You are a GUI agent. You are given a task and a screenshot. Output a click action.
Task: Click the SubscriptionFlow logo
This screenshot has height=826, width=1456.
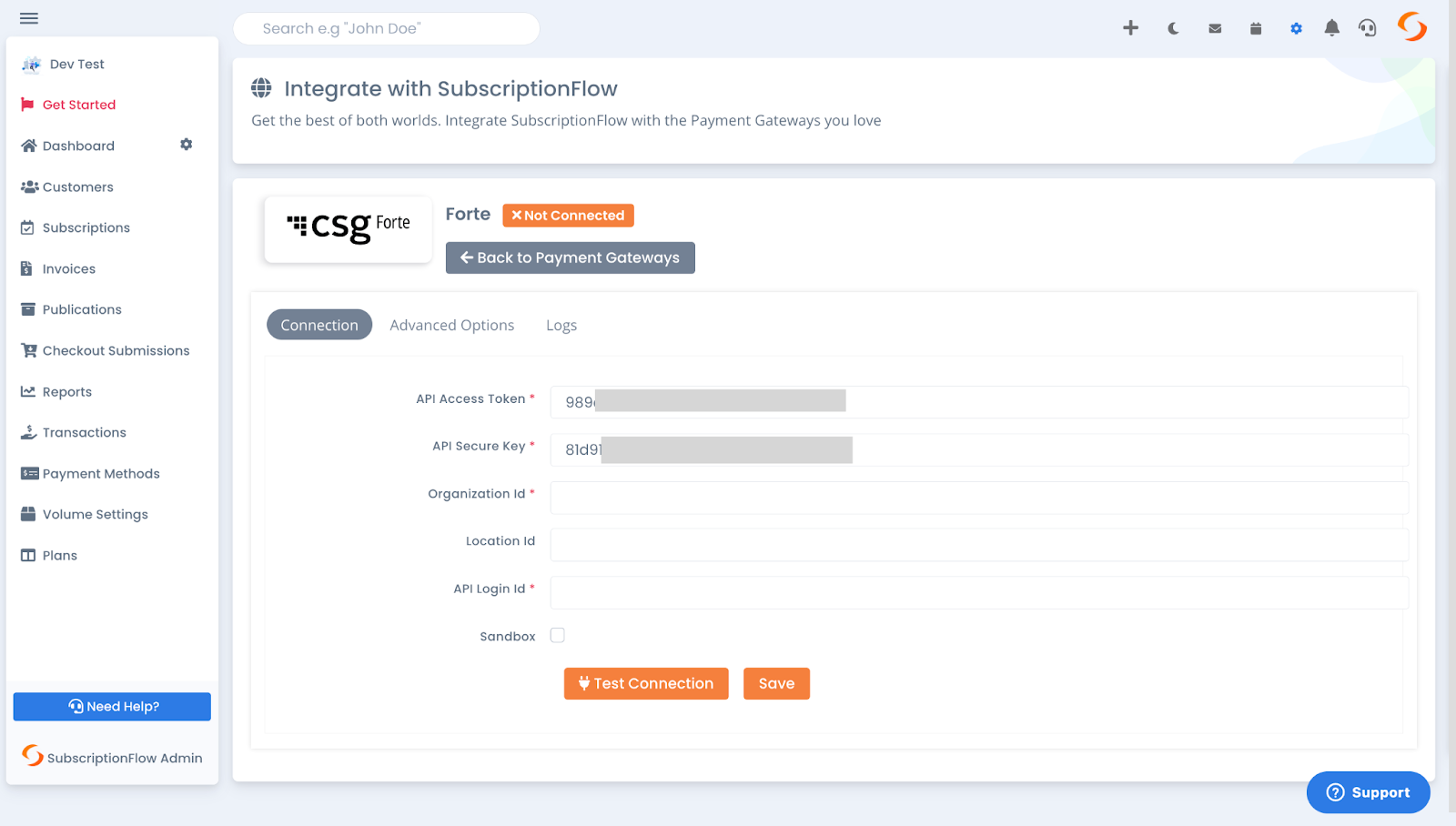click(x=1412, y=26)
